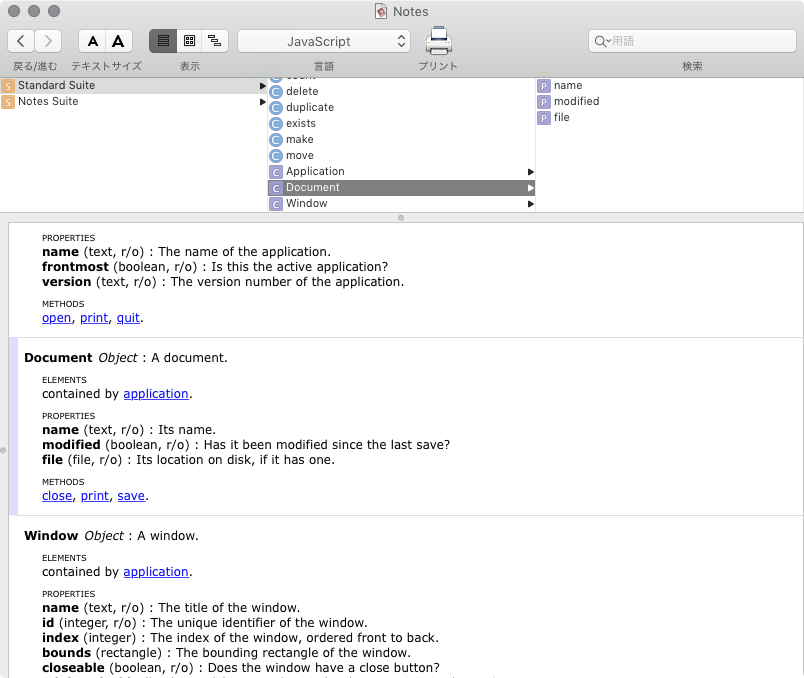The height and width of the screenshot is (678, 804).
Task: Click the back navigation arrow button
Action: [22, 41]
